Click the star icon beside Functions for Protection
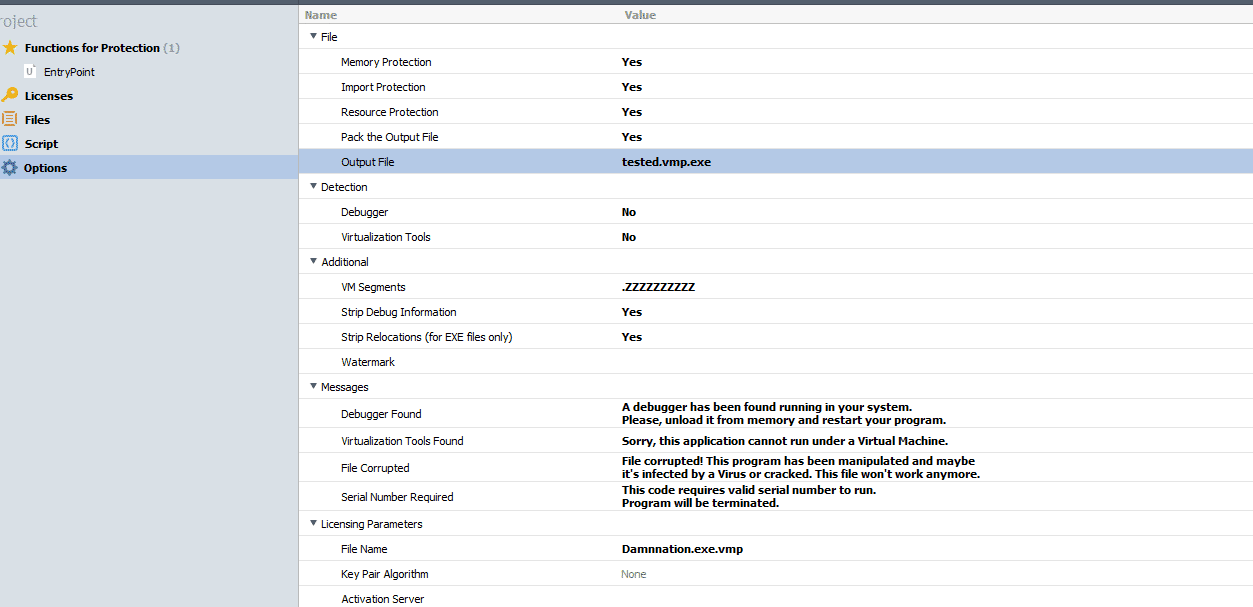The height and width of the screenshot is (607, 1253). pos(10,48)
